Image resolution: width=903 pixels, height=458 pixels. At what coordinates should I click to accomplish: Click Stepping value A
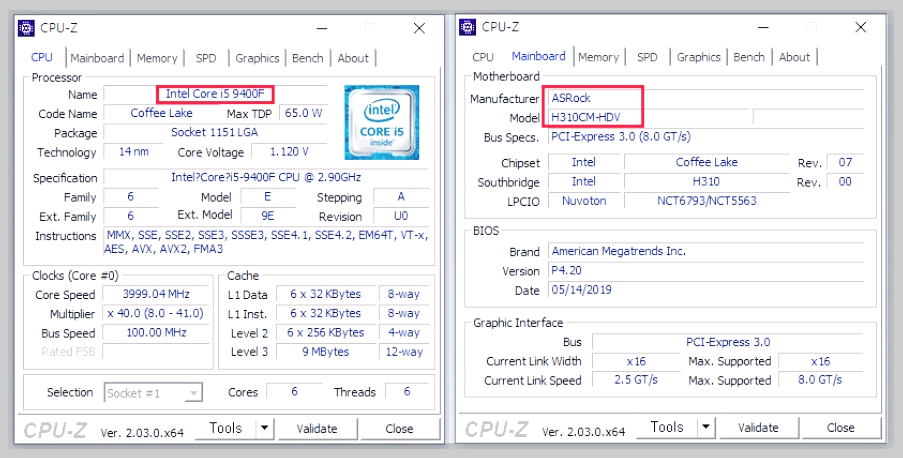point(401,196)
